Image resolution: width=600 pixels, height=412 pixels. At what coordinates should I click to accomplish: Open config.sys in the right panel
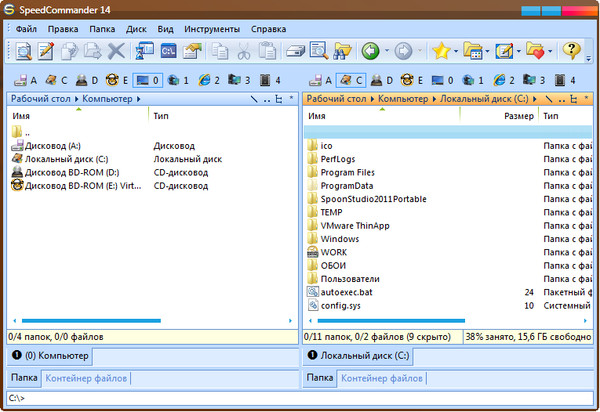(x=340, y=306)
